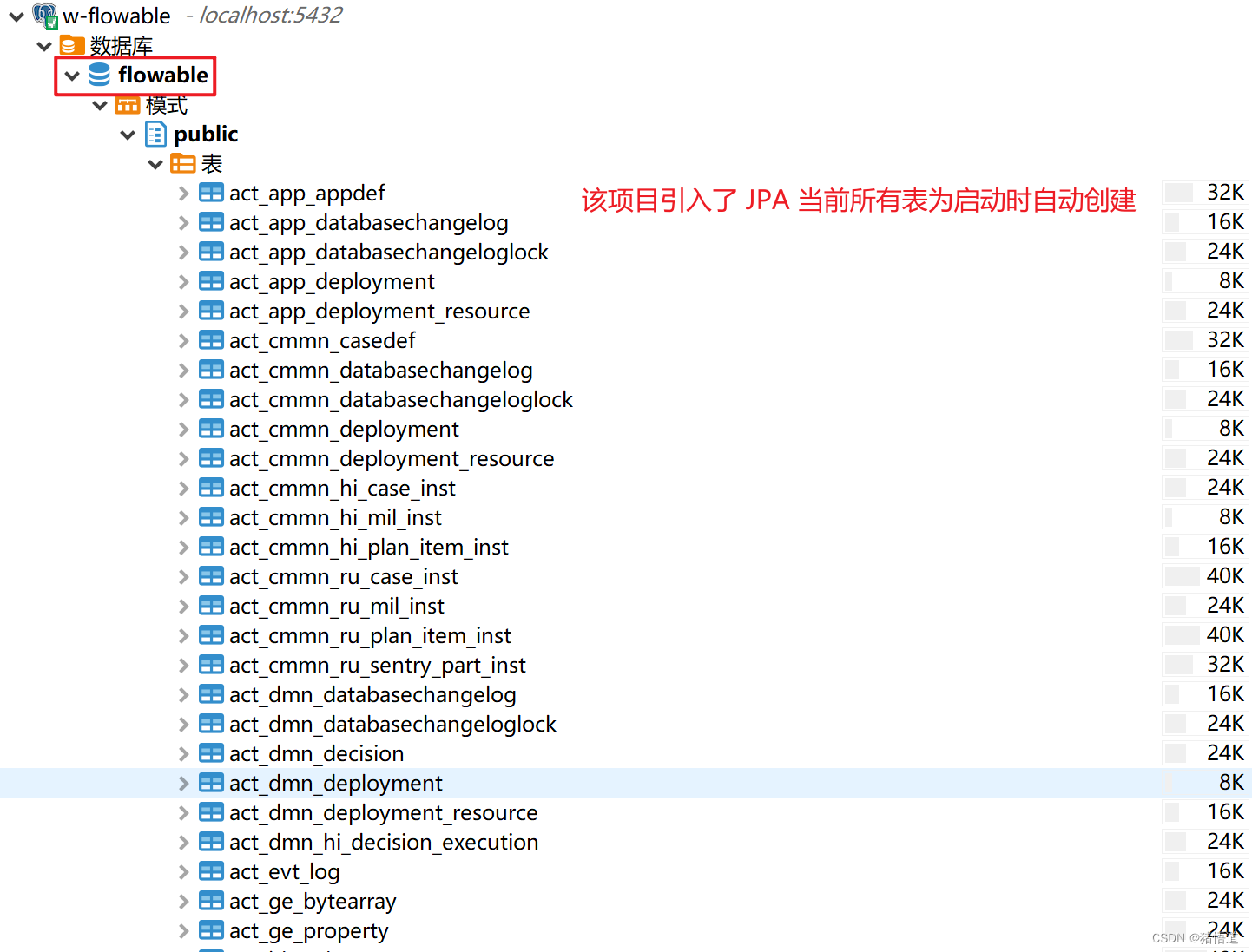Click the table icon of act_cmmn_databasechangeloglock

(211, 399)
